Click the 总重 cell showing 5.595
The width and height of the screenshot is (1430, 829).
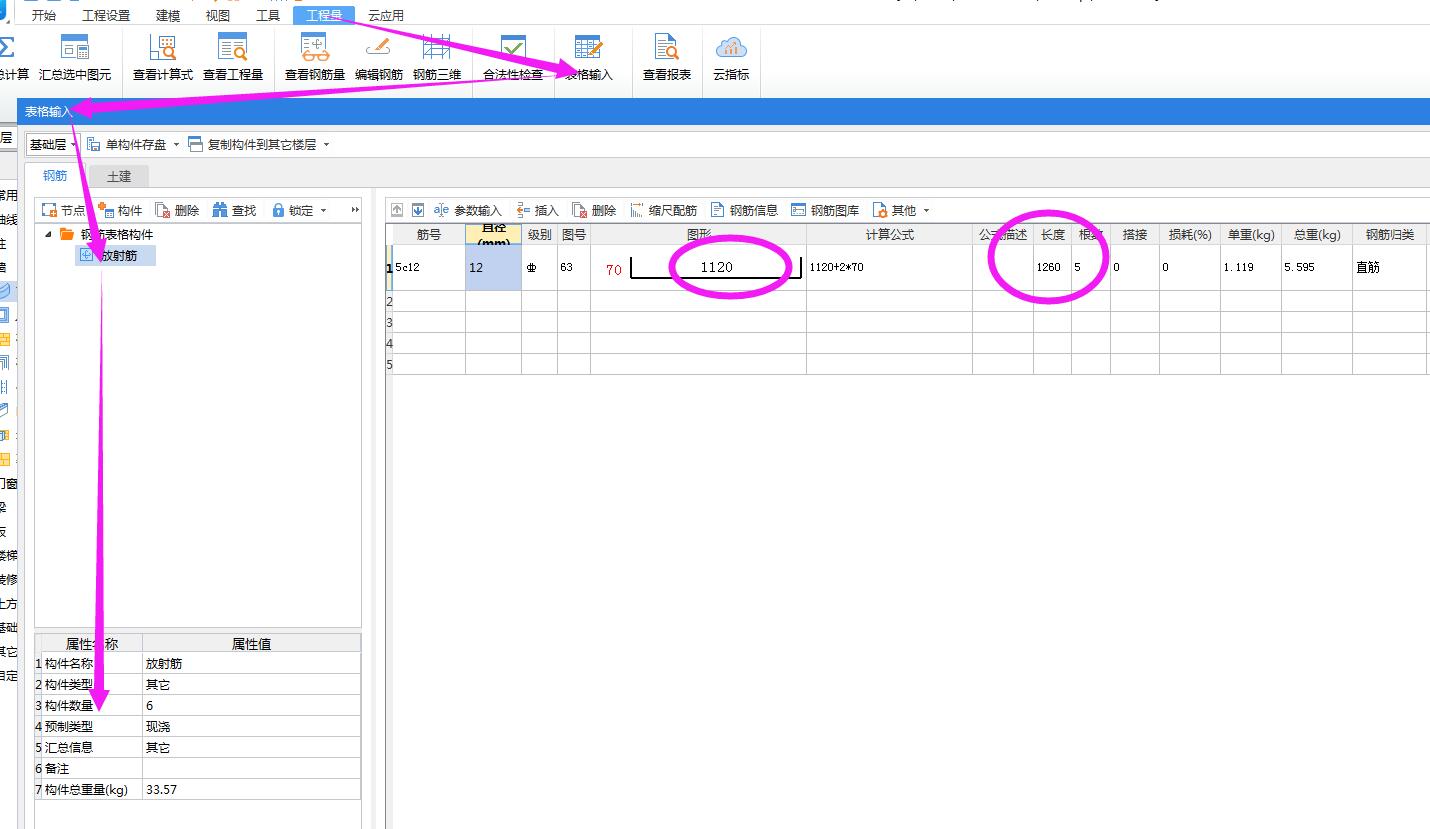(1317, 267)
